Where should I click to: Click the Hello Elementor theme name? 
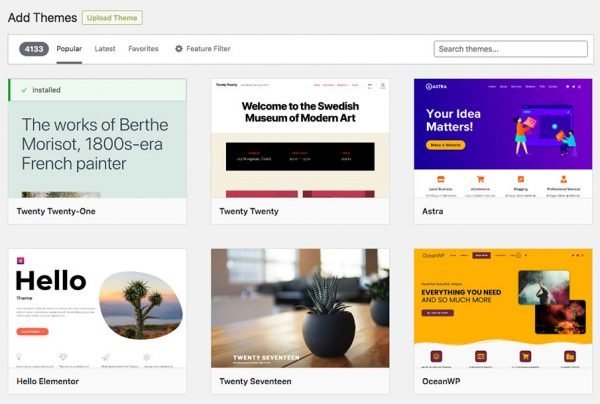47,381
